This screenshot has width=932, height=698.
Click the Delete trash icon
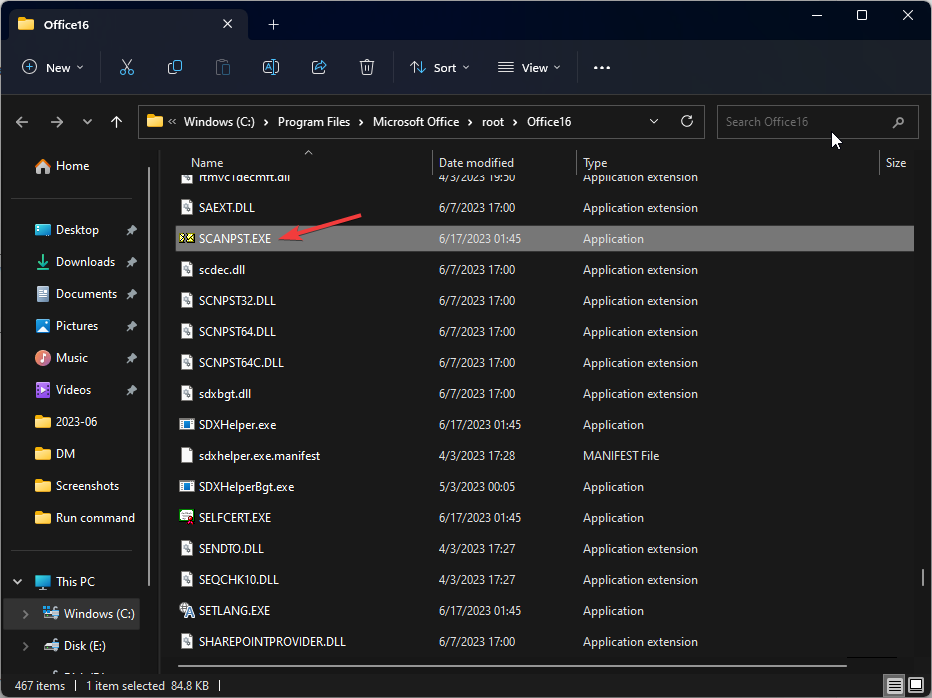pos(367,68)
